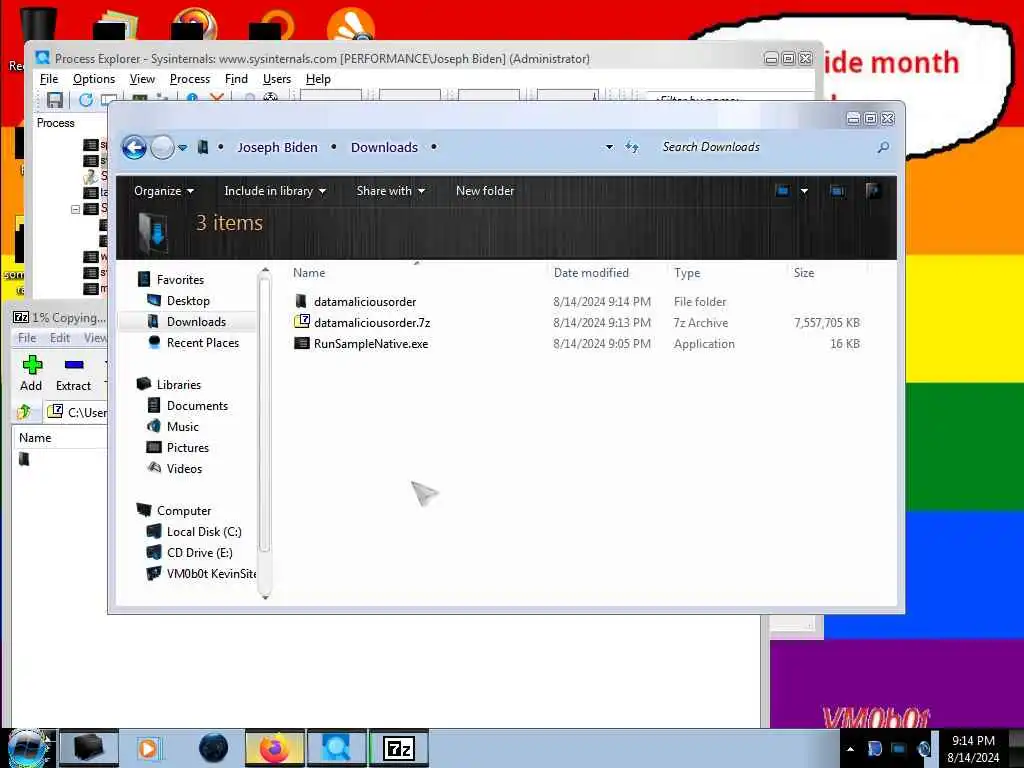This screenshot has width=1024, height=768.
Task: Open the File menu in Process Explorer
Action: coord(49,79)
